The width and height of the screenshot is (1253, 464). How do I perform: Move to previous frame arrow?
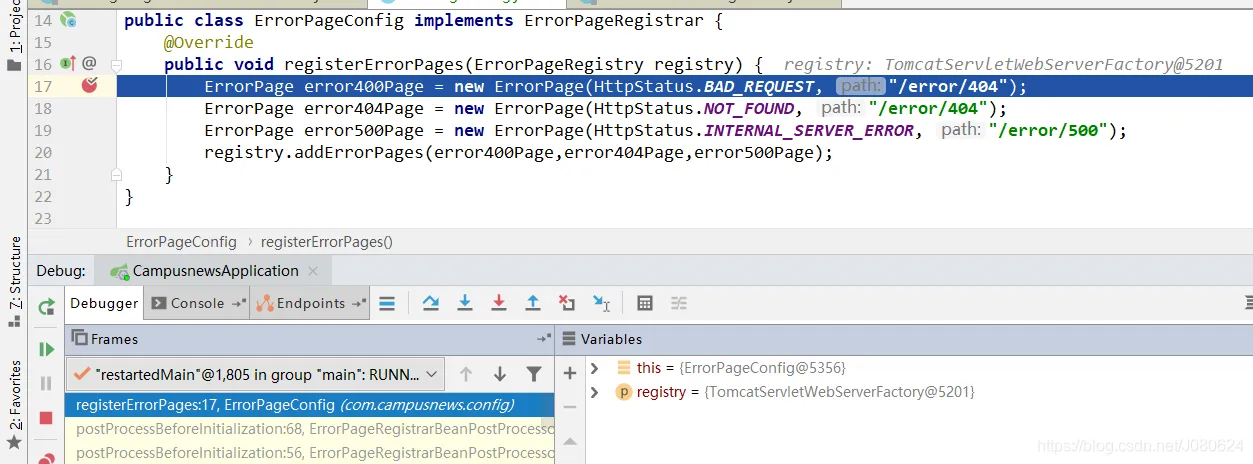click(466, 374)
